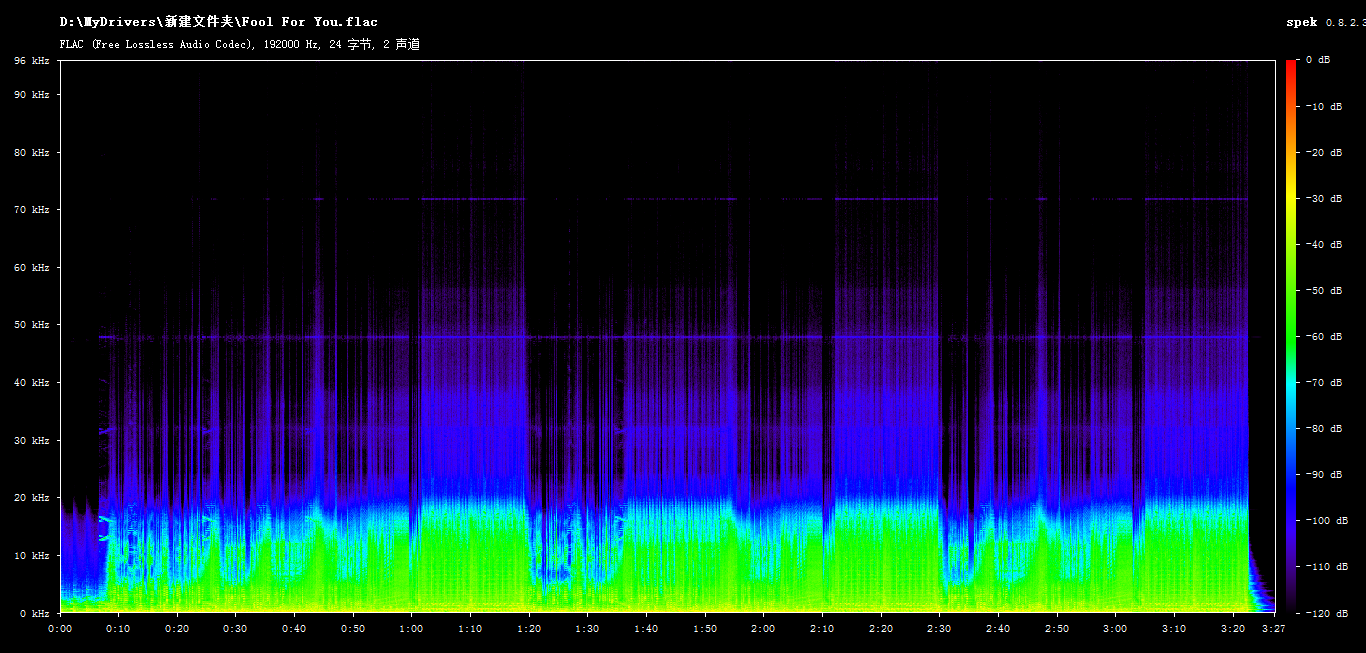Click the -70 dB scale label
The width and height of the screenshot is (1366, 653).
tap(1322, 383)
